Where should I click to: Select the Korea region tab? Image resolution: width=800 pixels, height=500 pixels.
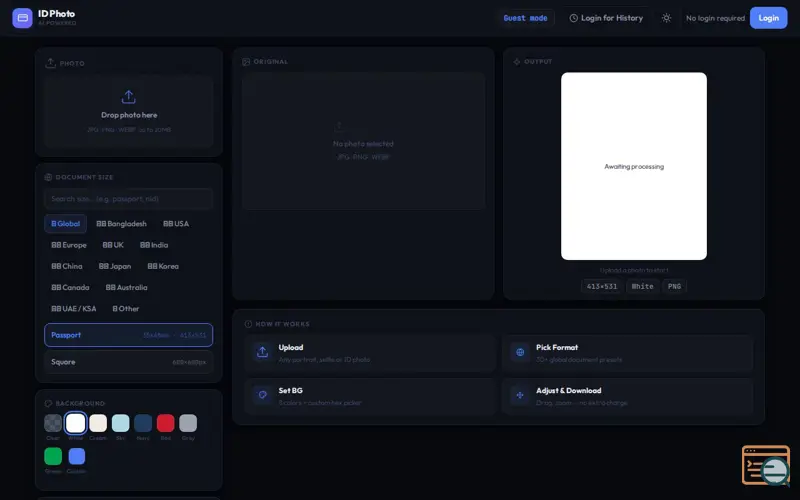163,266
